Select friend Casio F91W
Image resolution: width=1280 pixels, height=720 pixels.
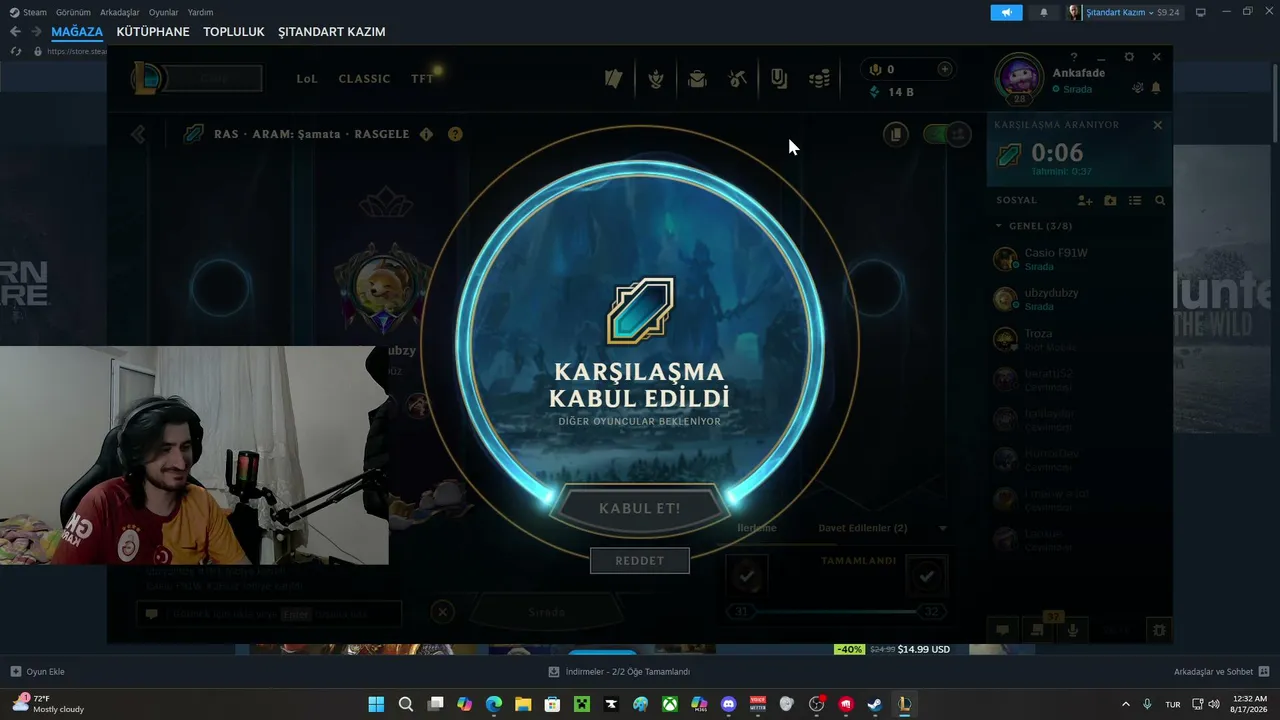(1080, 260)
